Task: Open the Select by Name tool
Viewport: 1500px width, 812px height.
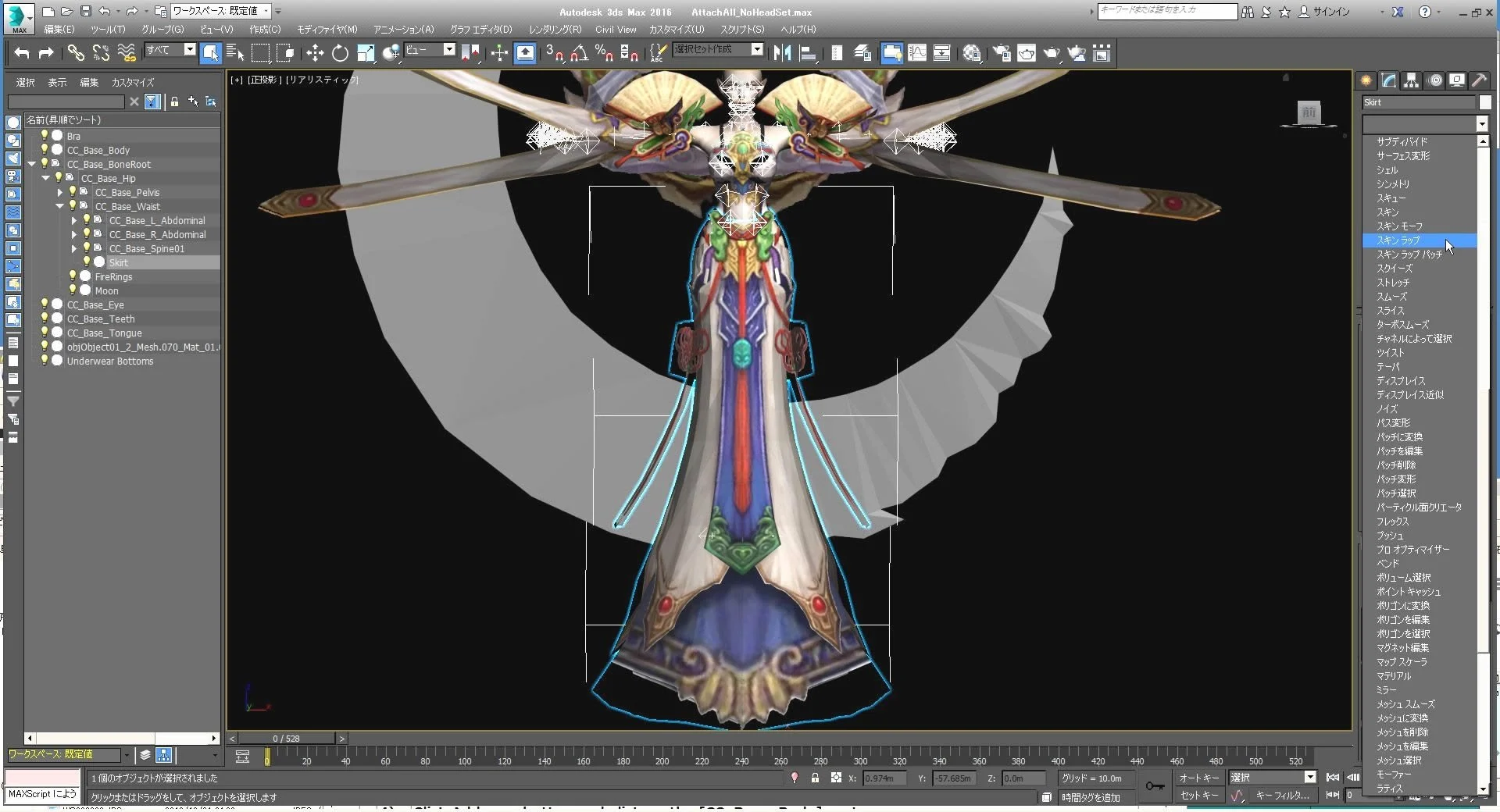Action: point(235,53)
